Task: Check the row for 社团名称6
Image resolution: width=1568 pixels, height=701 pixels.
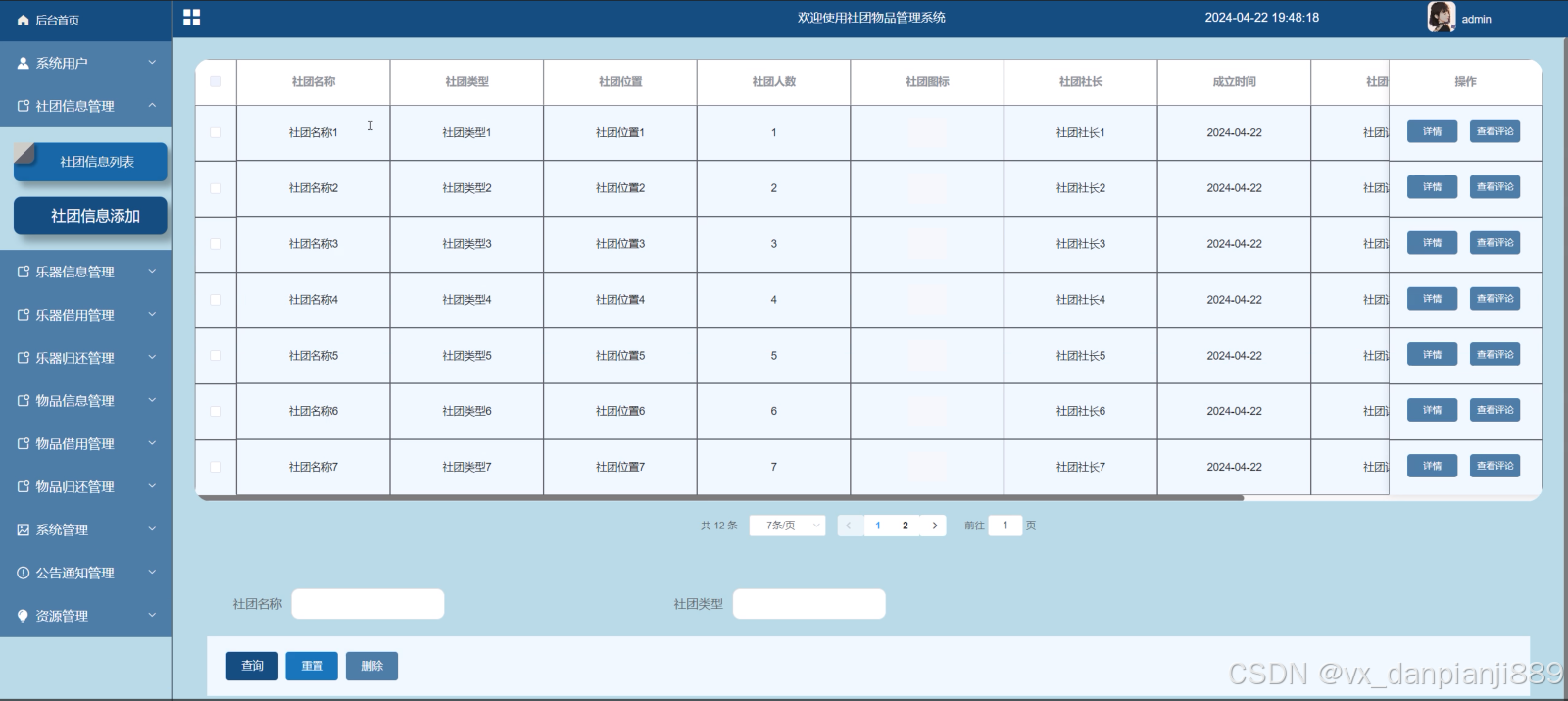Action: 216,412
